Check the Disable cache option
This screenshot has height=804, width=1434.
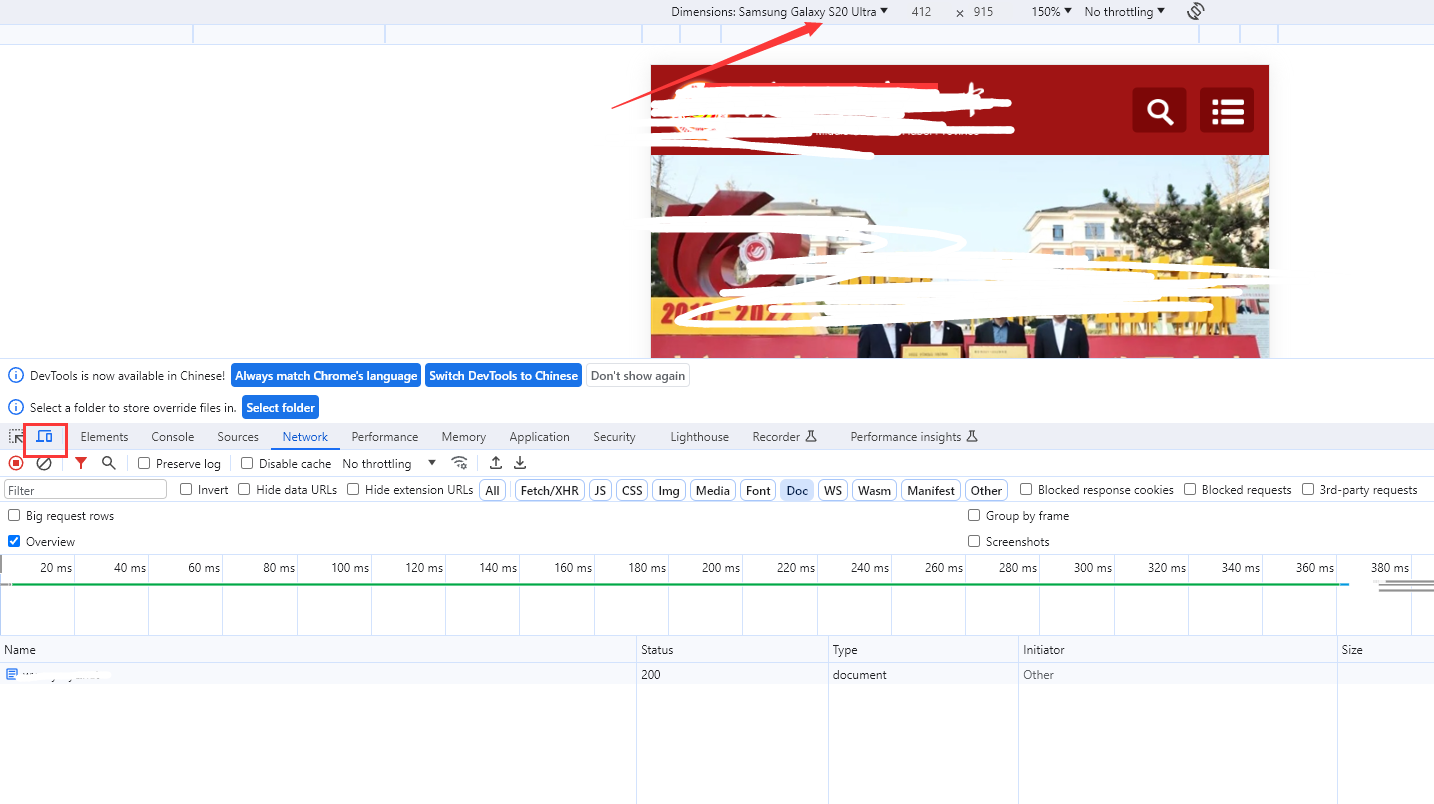247,464
